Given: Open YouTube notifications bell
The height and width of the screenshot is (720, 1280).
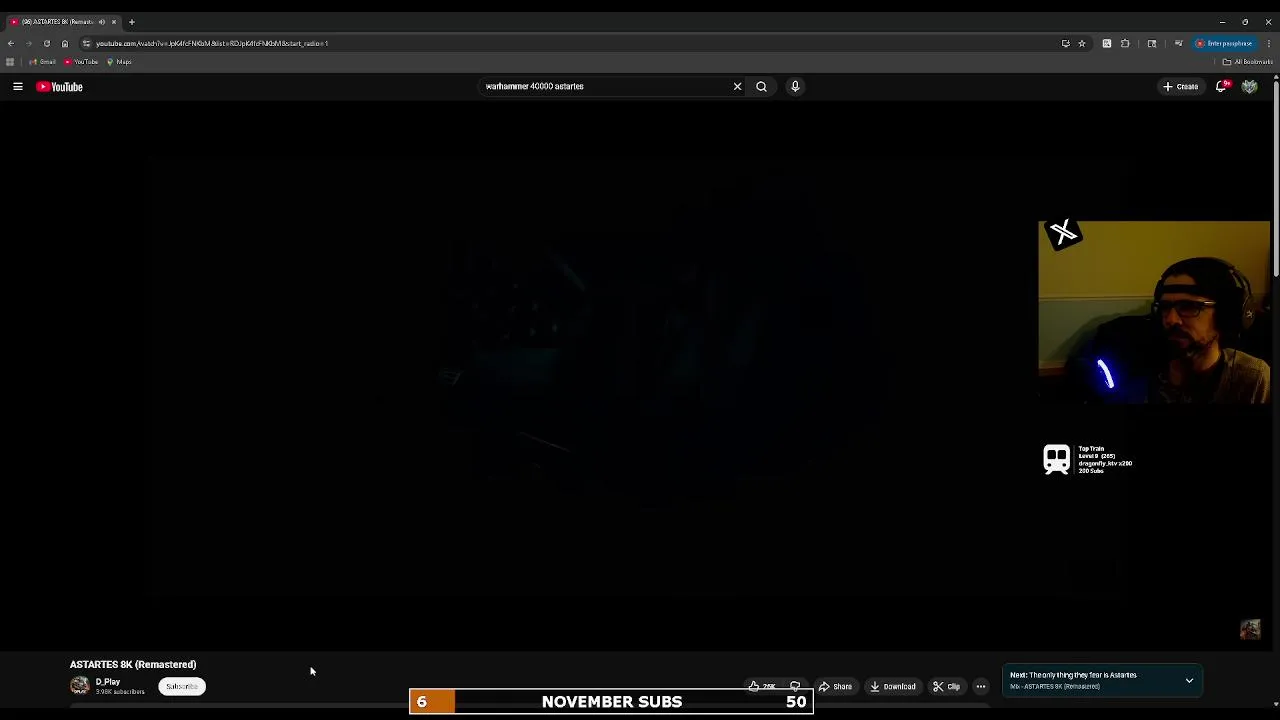Looking at the screenshot, I should [x=1221, y=87].
